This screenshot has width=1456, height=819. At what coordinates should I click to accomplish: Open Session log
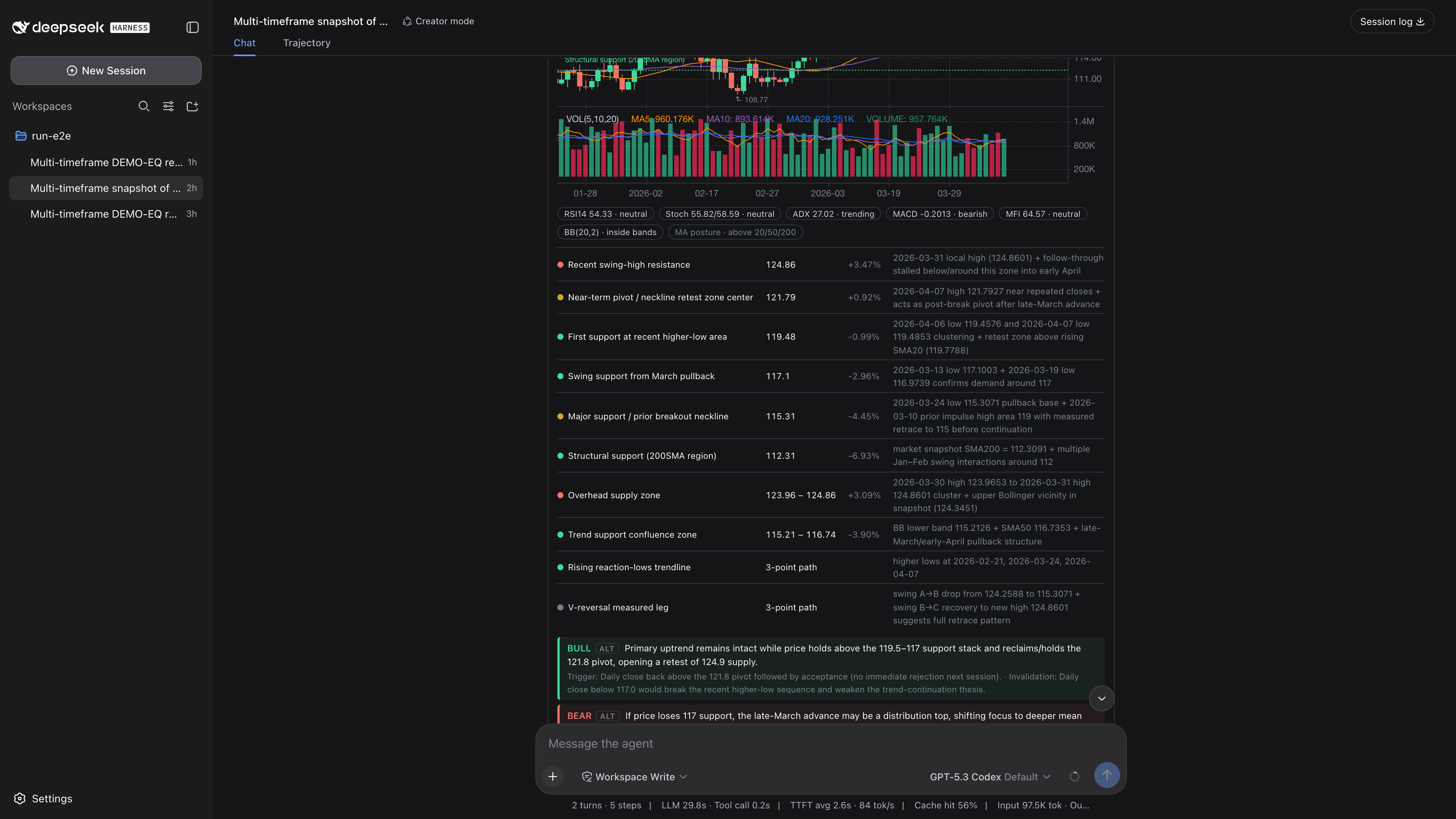(1392, 22)
